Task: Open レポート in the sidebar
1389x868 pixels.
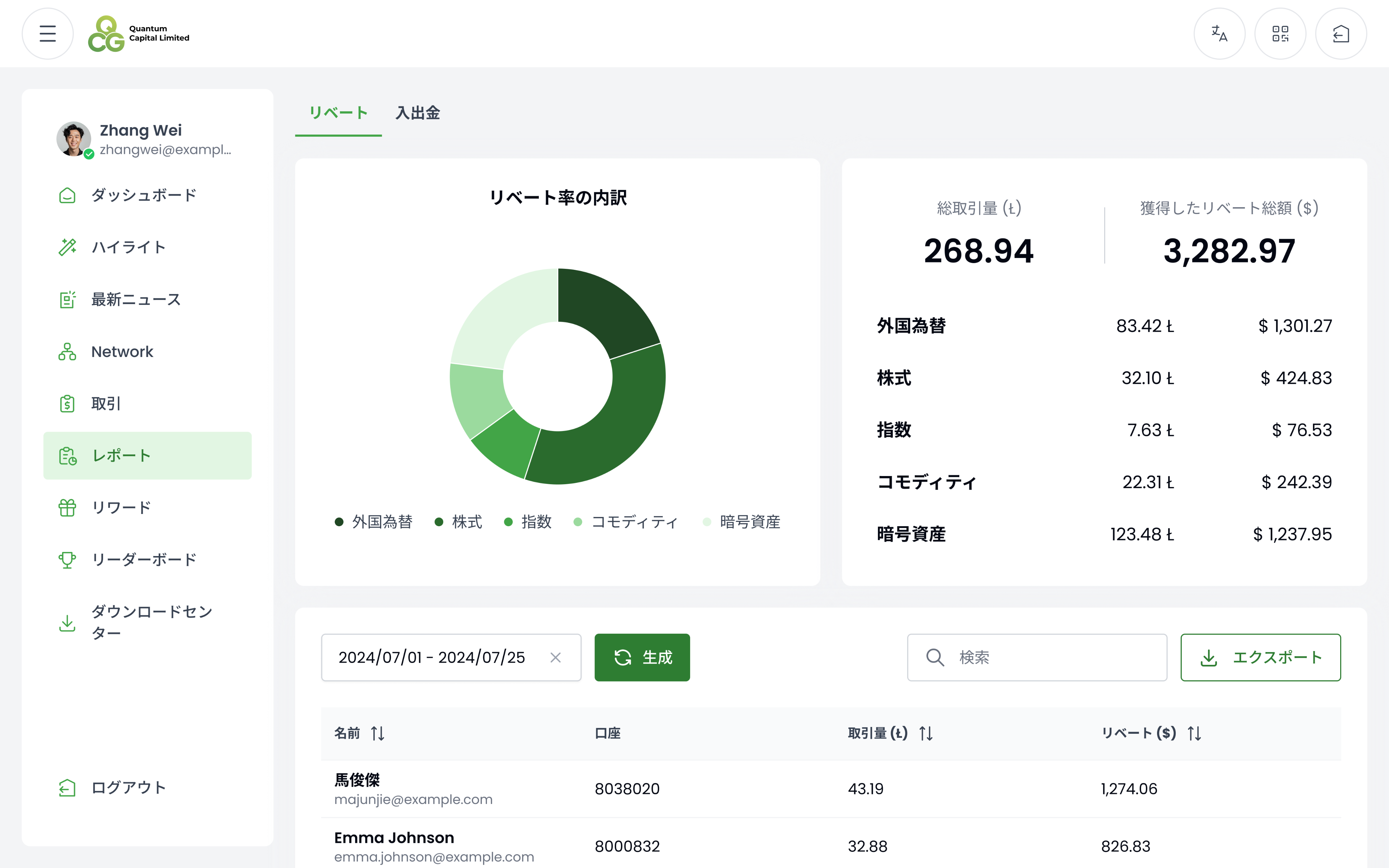Action: click(148, 456)
